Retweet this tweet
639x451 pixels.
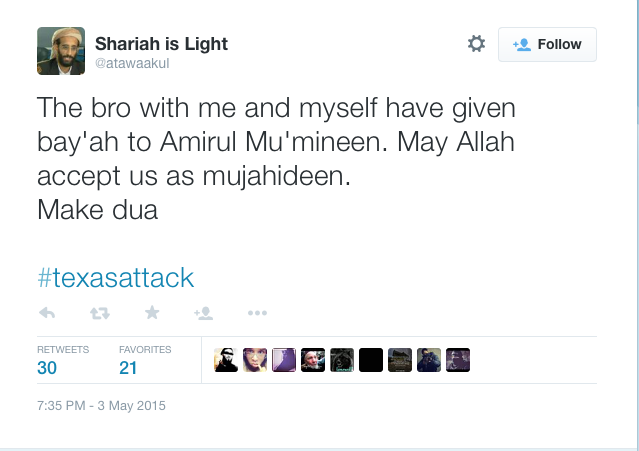click(x=99, y=313)
